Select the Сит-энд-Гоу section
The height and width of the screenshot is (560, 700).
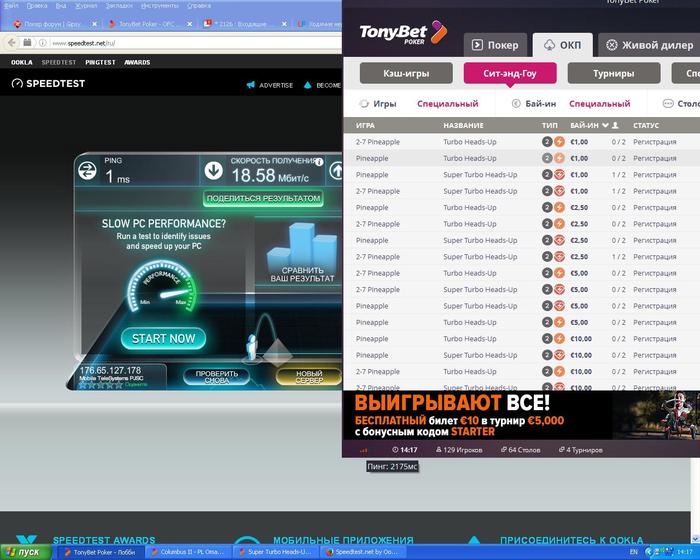tap(510, 73)
